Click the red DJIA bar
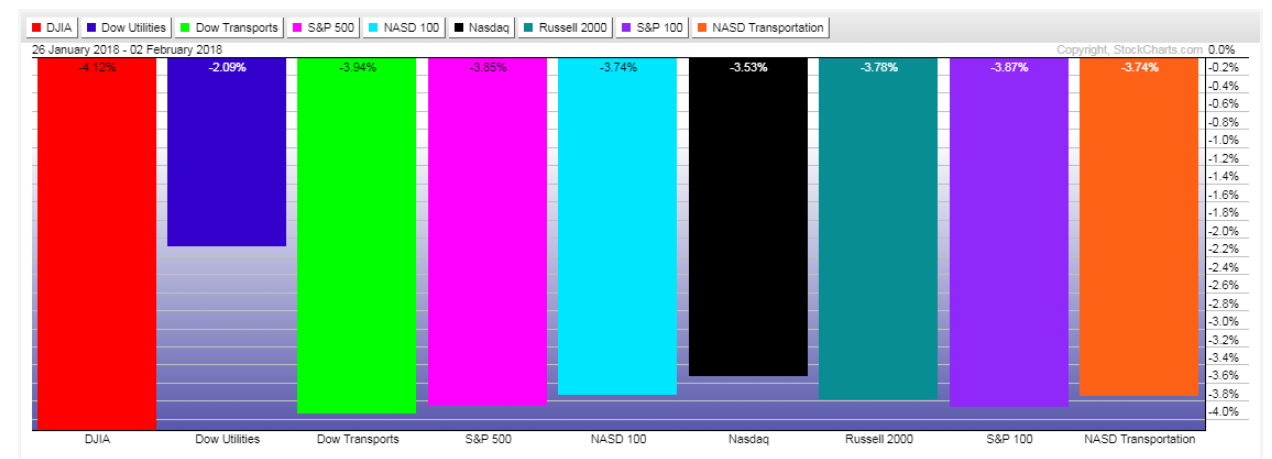 pyautogui.click(x=96, y=243)
